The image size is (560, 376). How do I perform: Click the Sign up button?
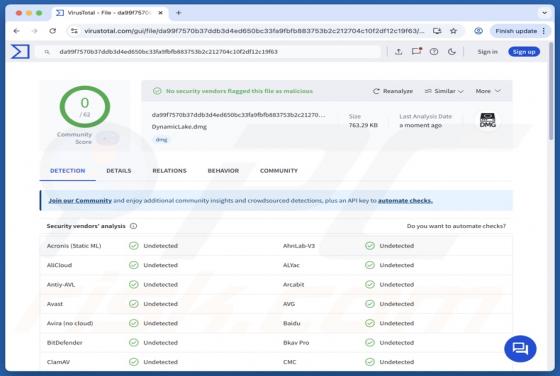pyautogui.click(x=524, y=52)
